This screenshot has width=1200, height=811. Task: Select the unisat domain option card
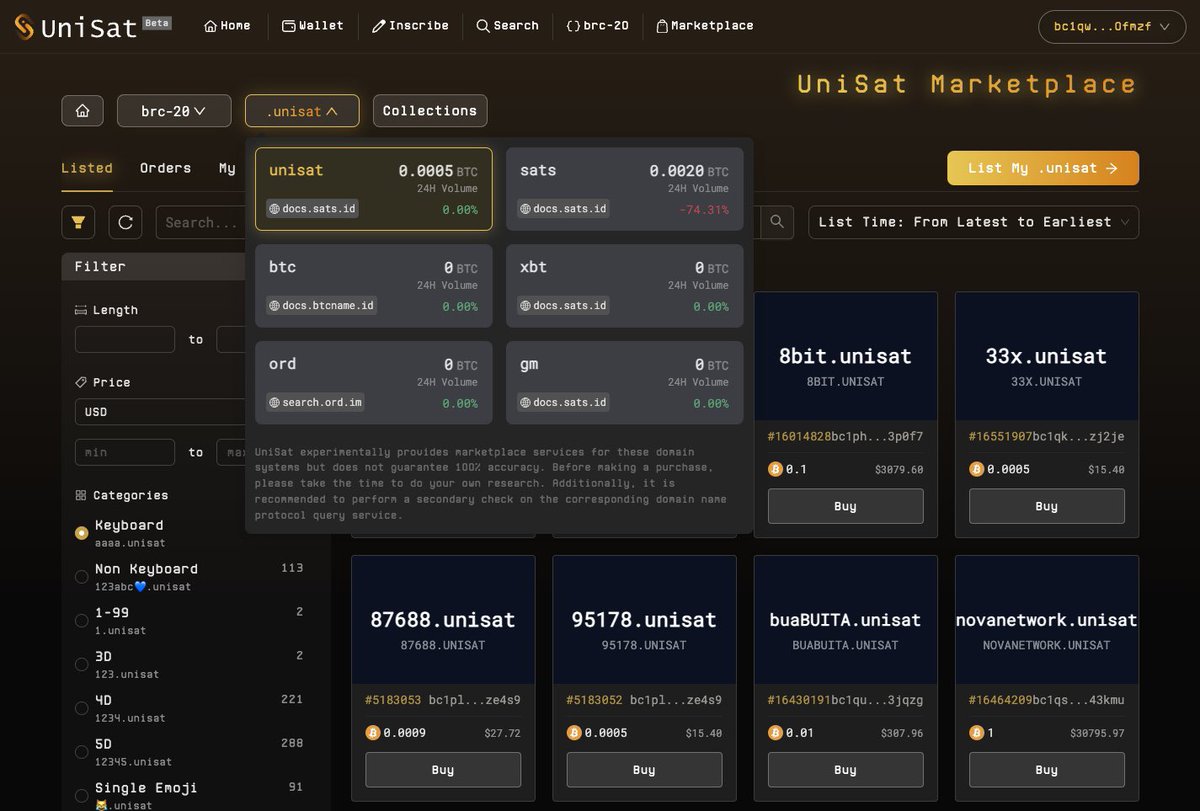point(373,189)
